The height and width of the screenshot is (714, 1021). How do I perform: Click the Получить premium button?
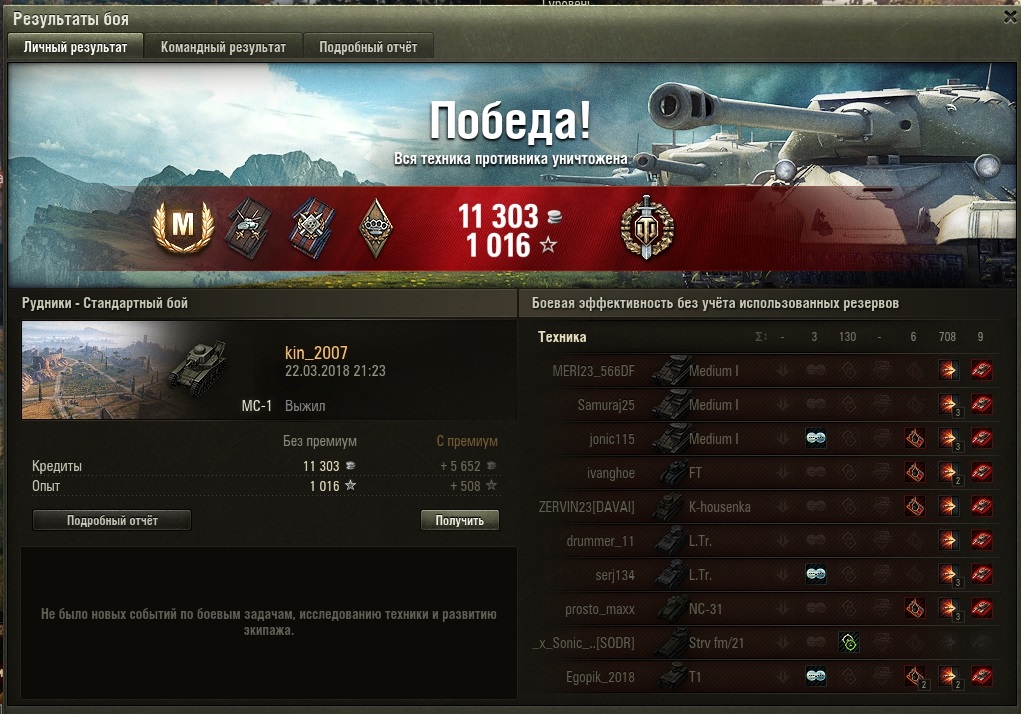pyautogui.click(x=460, y=520)
